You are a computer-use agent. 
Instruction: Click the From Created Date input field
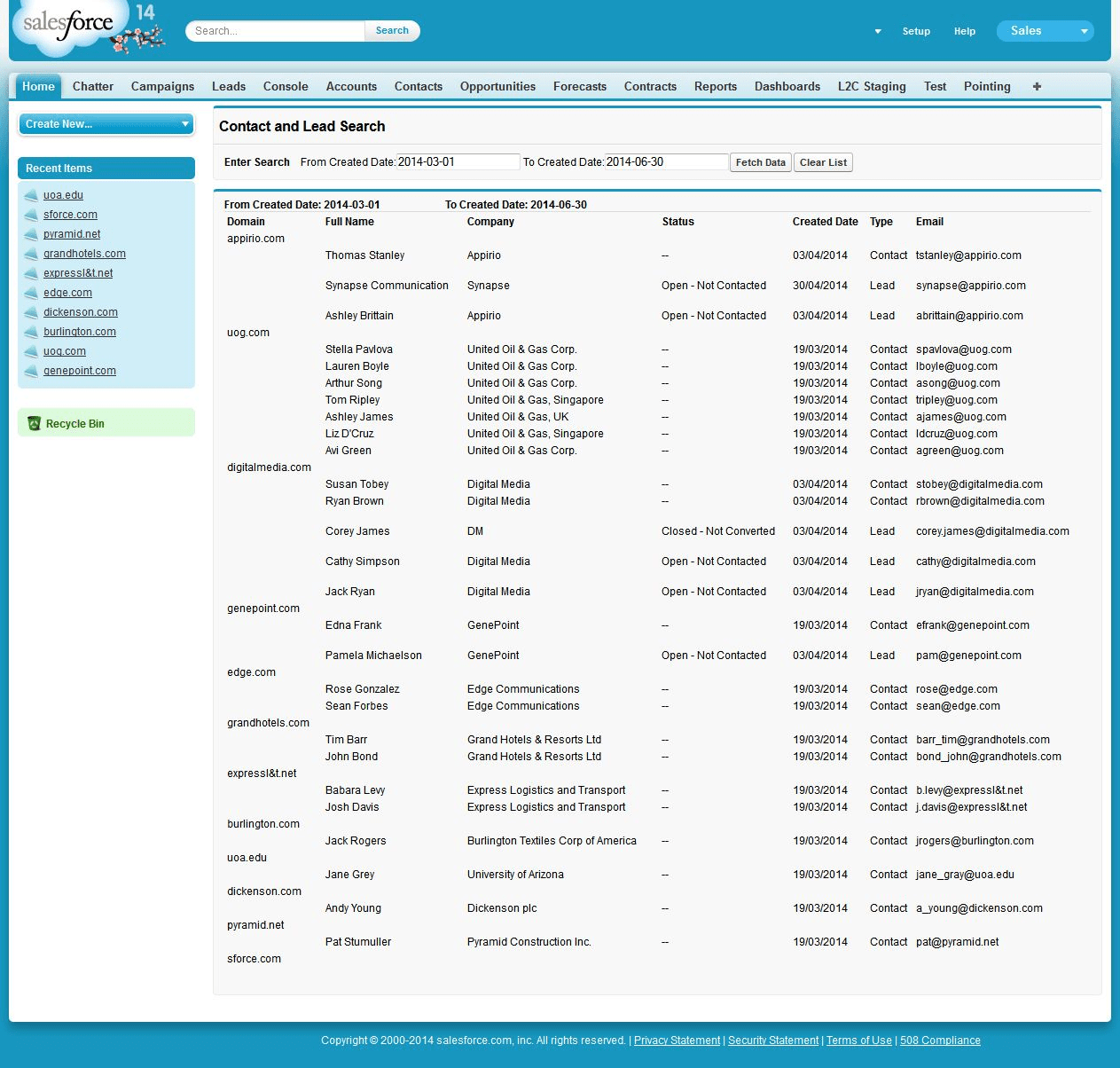coord(458,162)
